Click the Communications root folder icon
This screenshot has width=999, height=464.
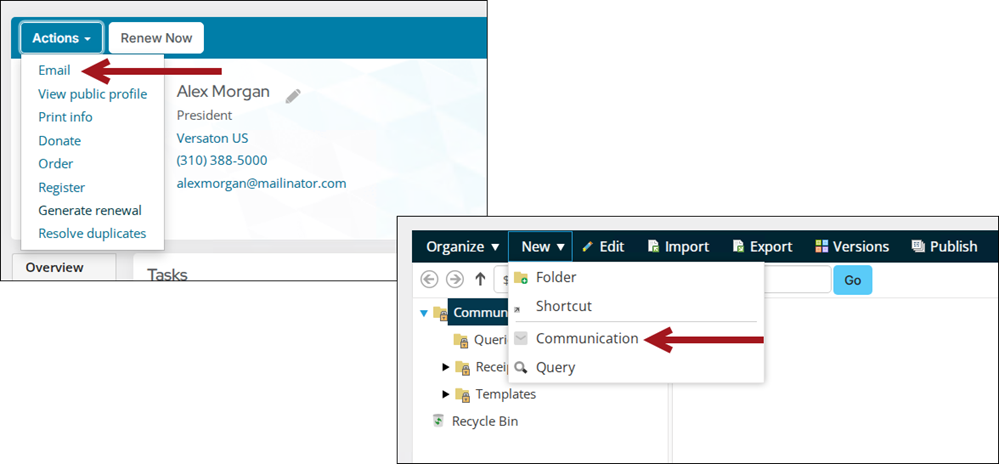(440, 313)
